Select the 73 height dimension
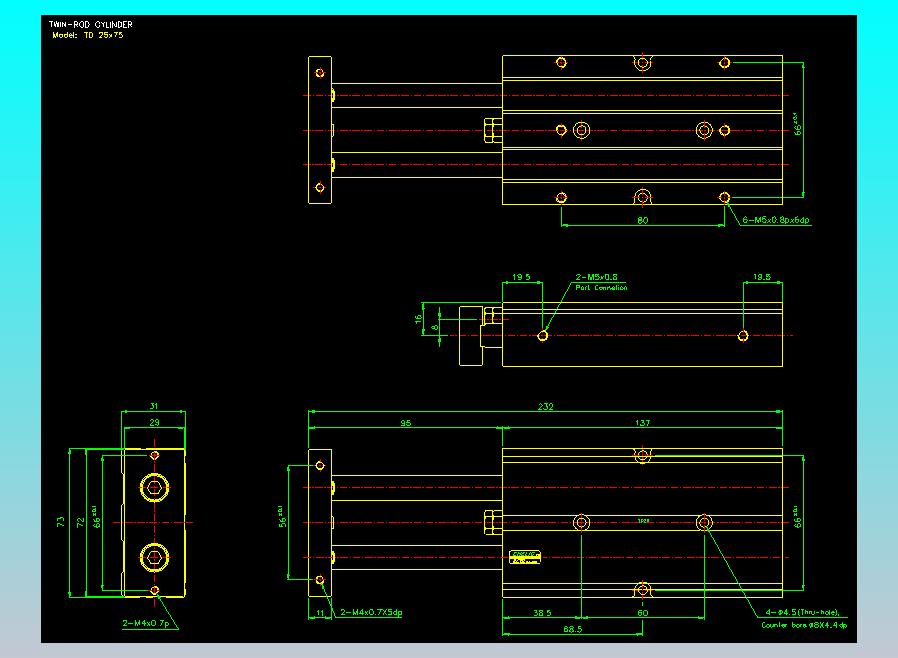Viewport: 898px width, 658px height. tap(62, 521)
